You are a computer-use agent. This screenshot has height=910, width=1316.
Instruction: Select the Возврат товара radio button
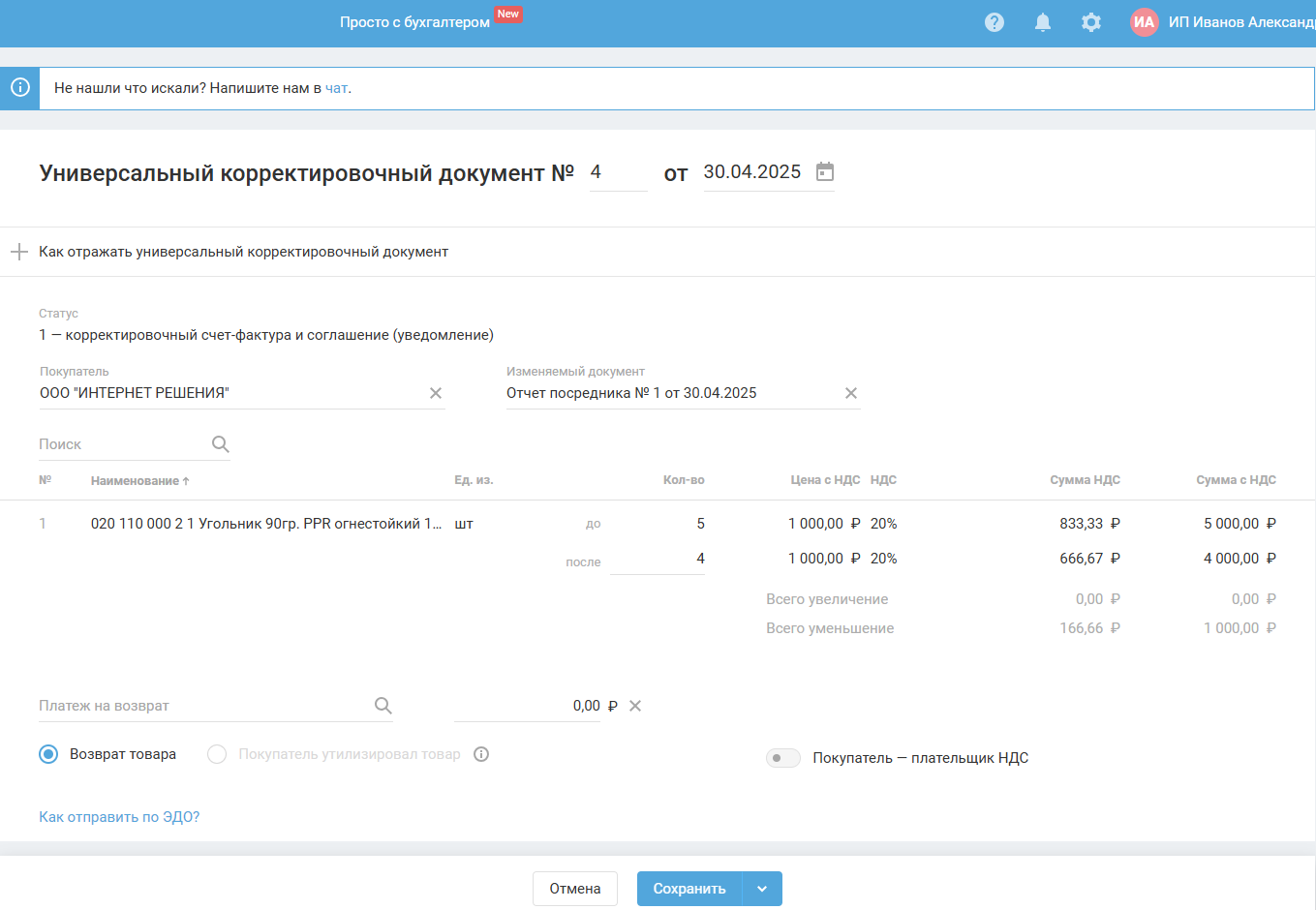[48, 754]
